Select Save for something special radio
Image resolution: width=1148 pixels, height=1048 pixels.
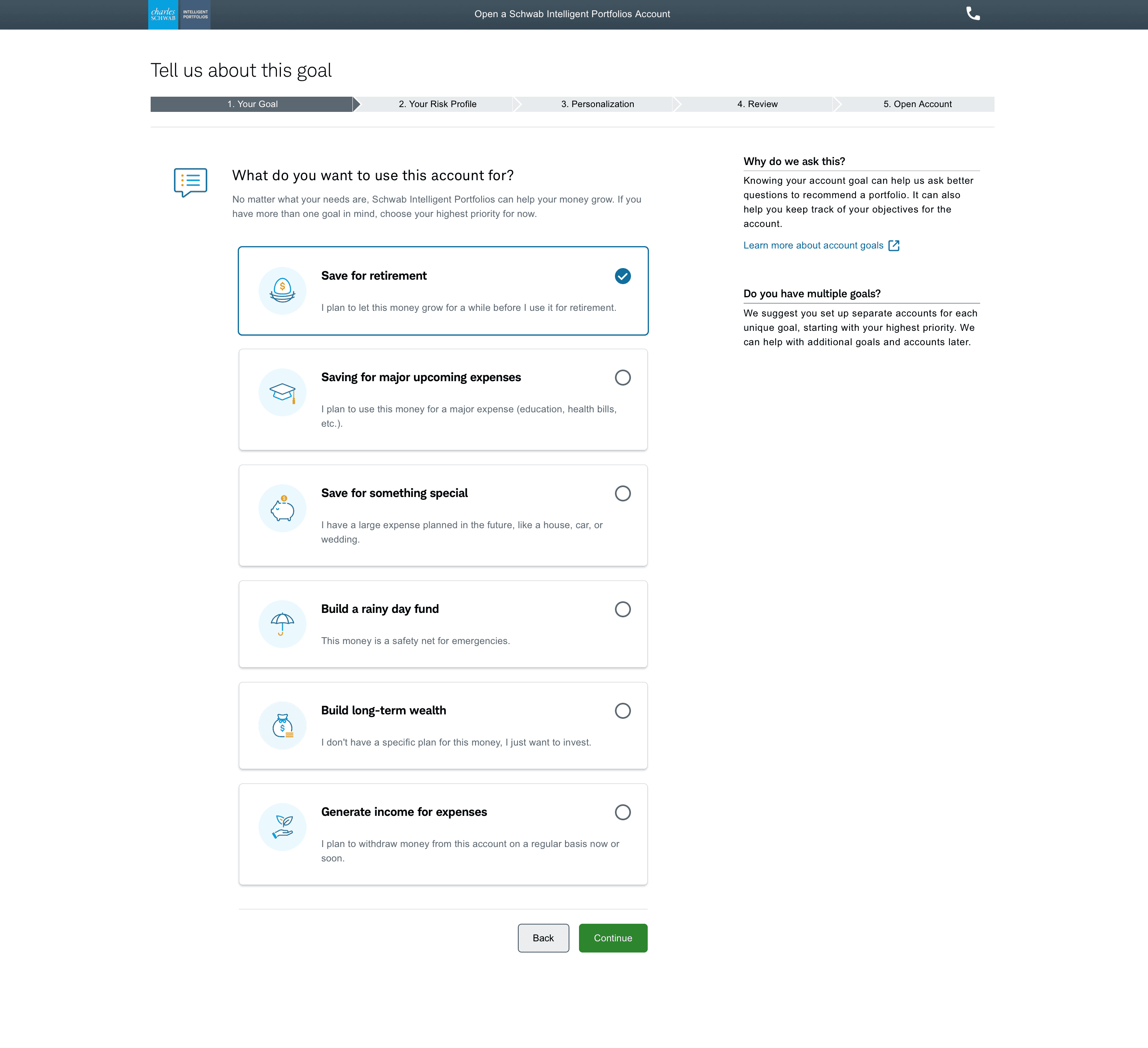coord(623,493)
